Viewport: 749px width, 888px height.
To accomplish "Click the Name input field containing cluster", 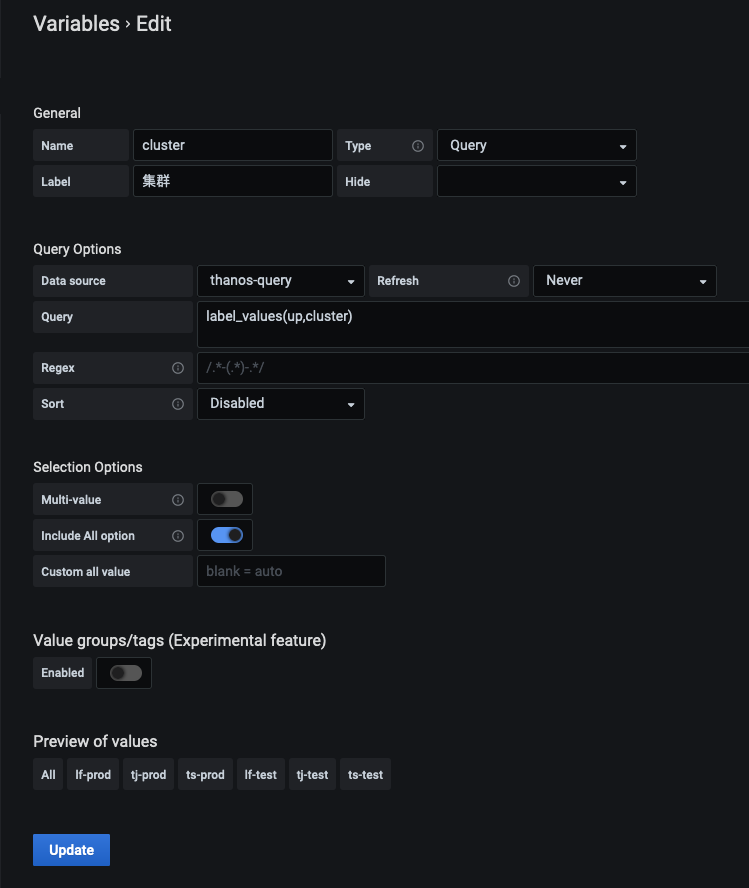I will click(233, 146).
